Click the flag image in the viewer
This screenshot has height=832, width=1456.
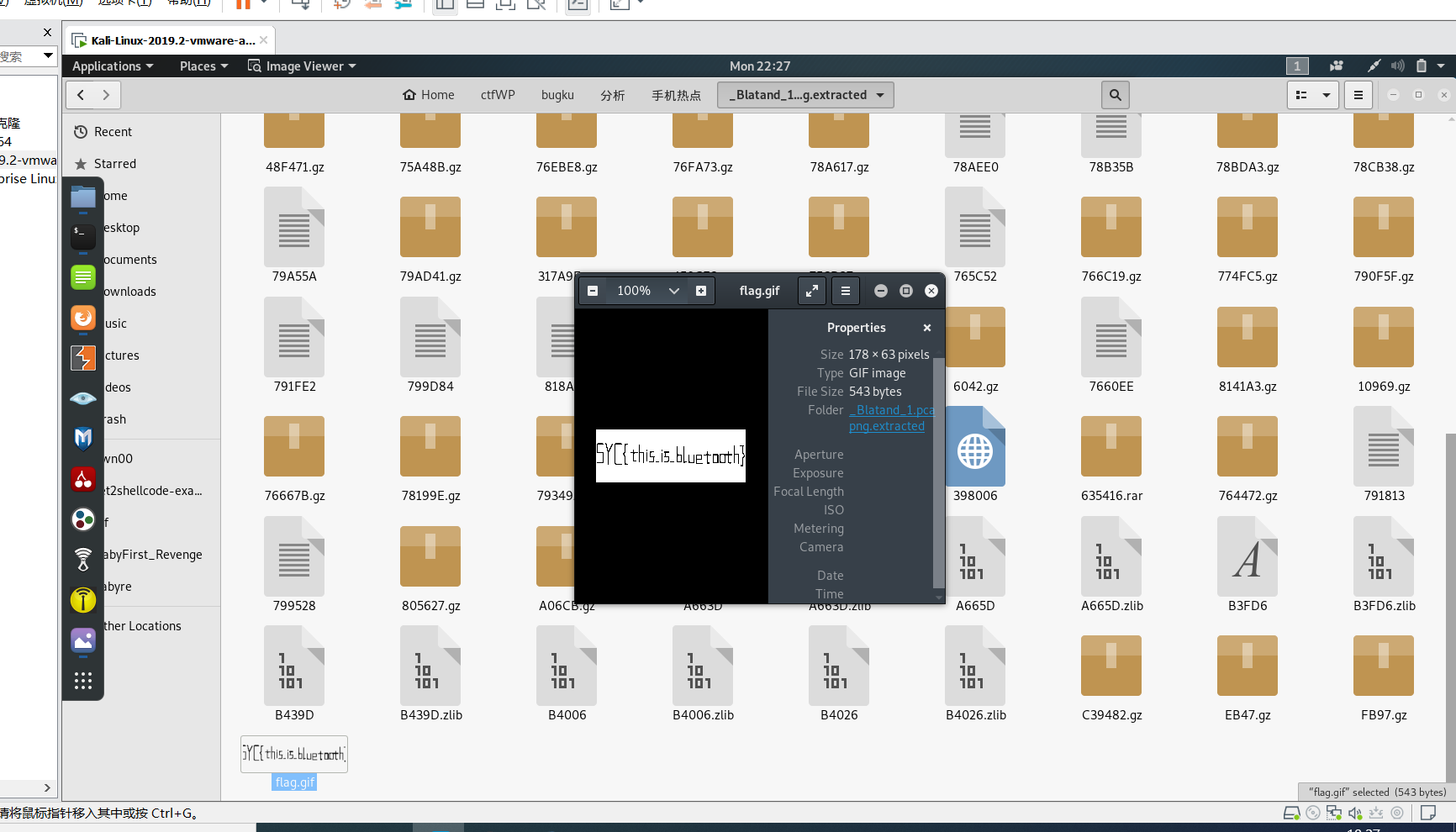(671, 456)
